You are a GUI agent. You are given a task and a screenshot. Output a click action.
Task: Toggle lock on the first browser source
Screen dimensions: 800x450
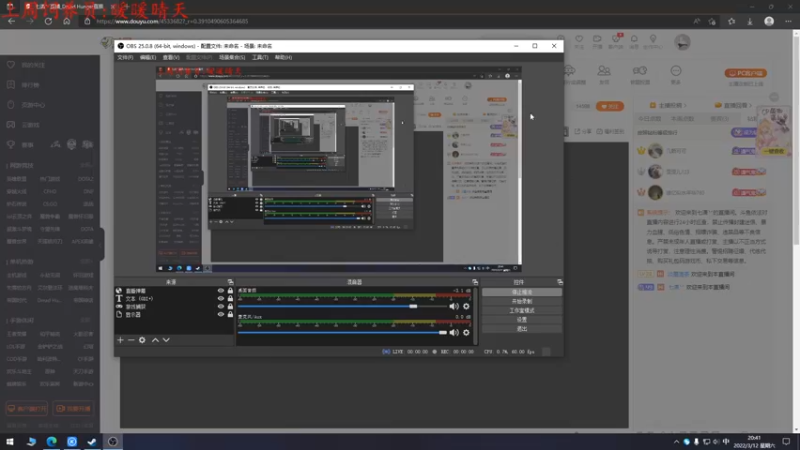click(x=230, y=290)
